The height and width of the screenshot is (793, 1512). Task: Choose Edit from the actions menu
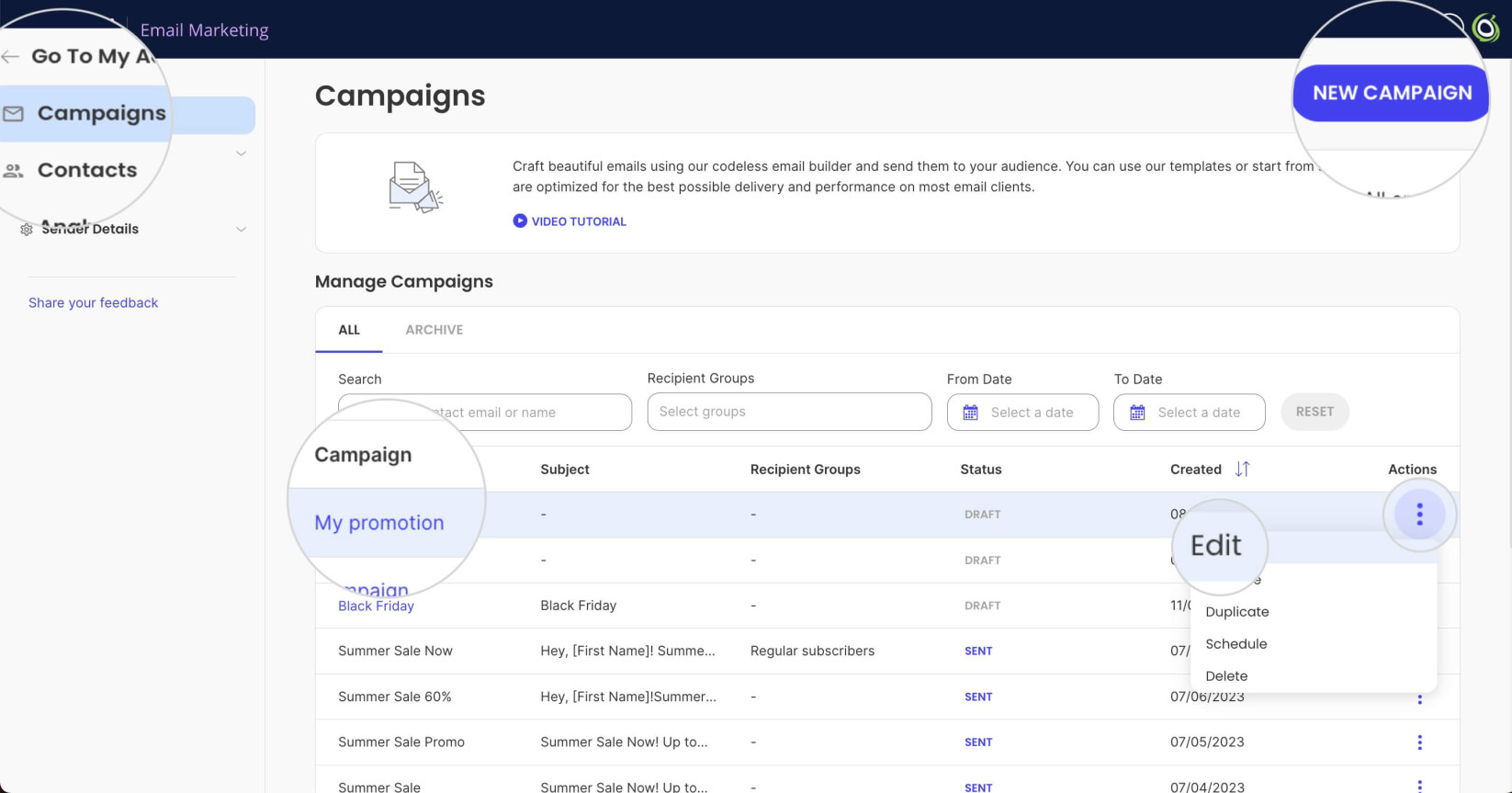(x=1216, y=546)
